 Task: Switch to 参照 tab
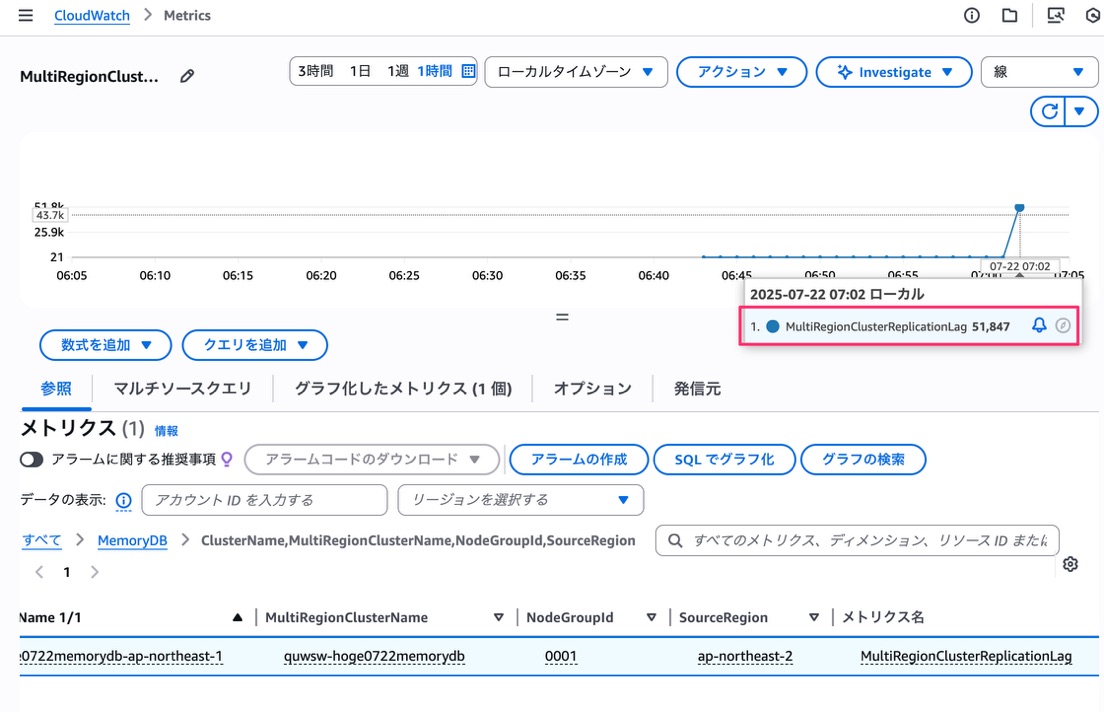click(56, 389)
